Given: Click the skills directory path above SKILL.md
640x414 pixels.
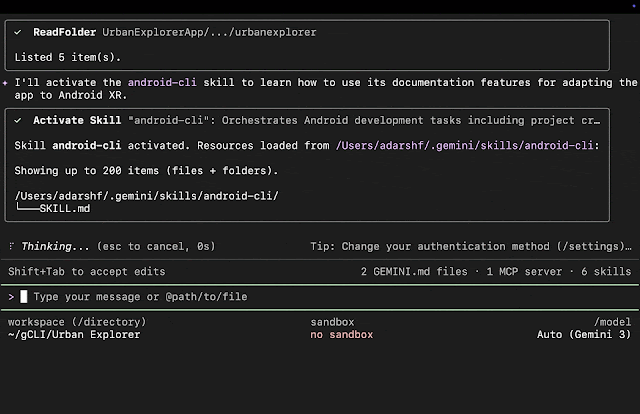Looking at the screenshot, I should click(x=147, y=195).
